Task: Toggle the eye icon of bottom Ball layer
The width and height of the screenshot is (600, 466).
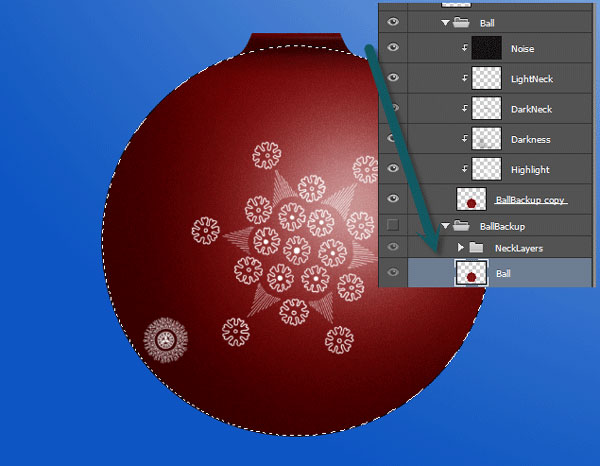Action: (x=393, y=272)
